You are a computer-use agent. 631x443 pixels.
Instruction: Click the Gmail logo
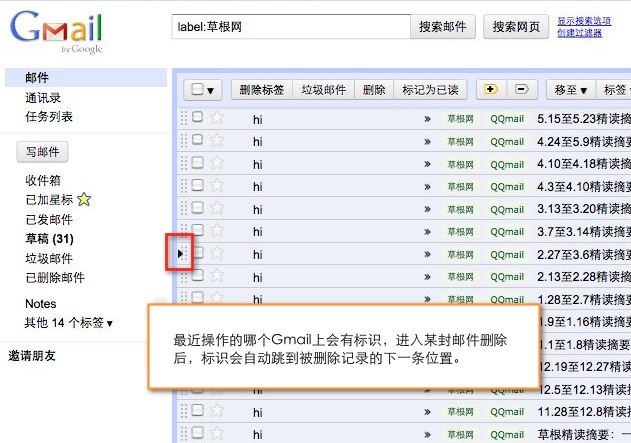(x=56, y=31)
